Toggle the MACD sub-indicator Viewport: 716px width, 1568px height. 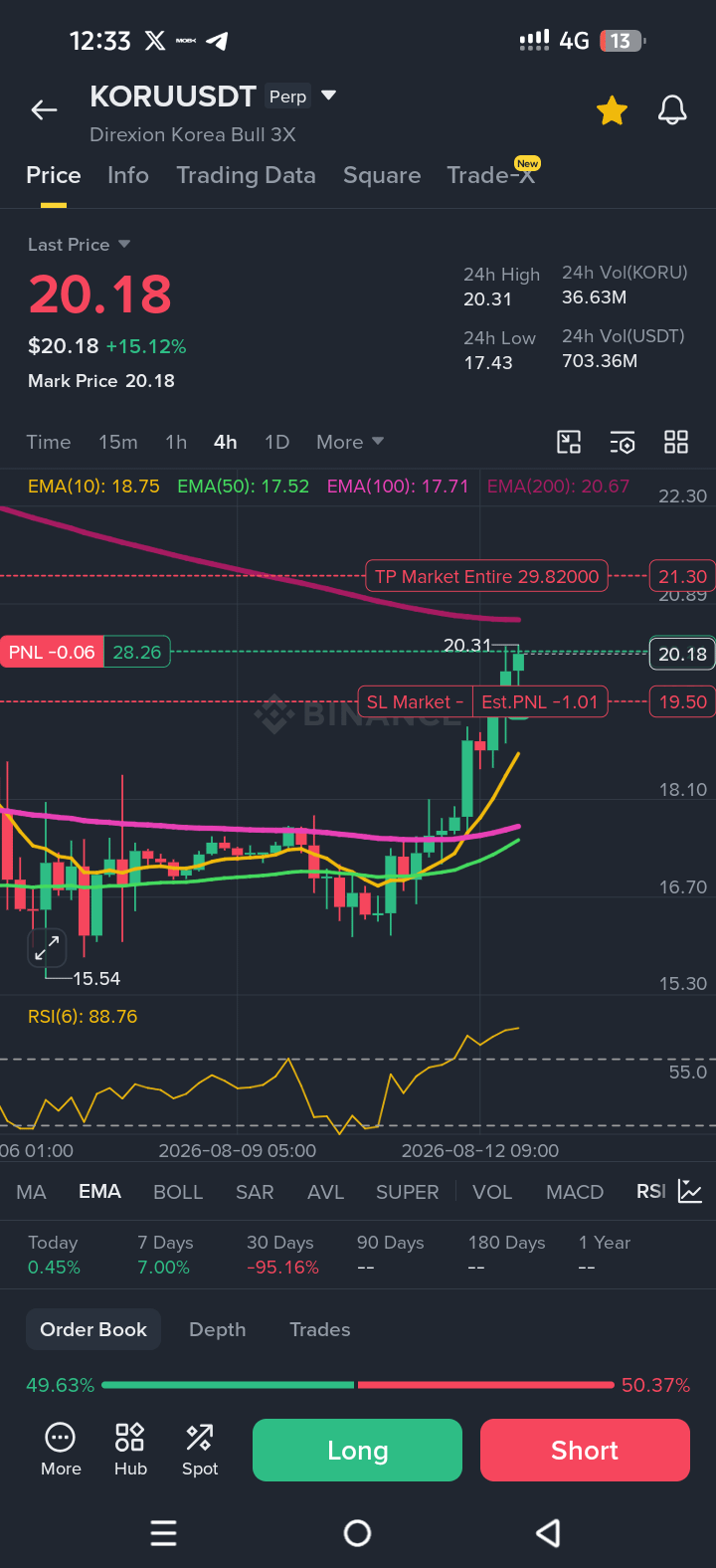pyautogui.click(x=575, y=1192)
